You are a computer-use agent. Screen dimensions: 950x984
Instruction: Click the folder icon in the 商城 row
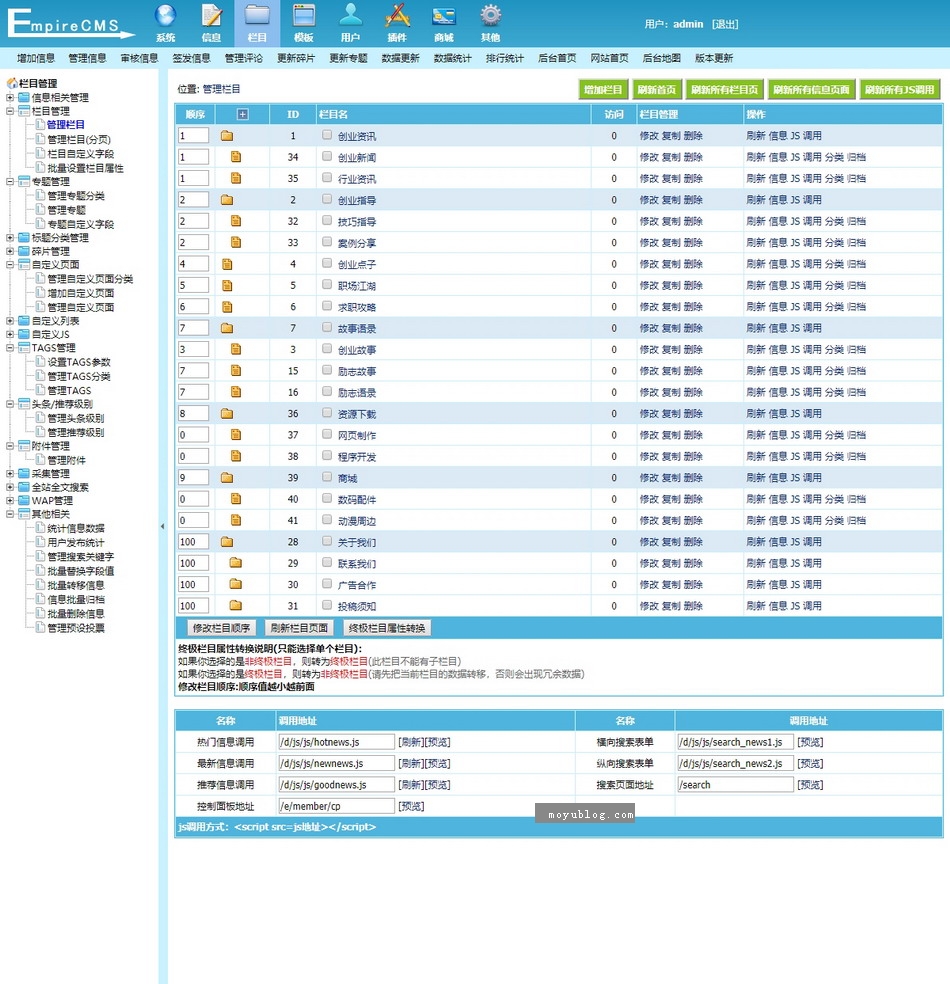point(227,478)
